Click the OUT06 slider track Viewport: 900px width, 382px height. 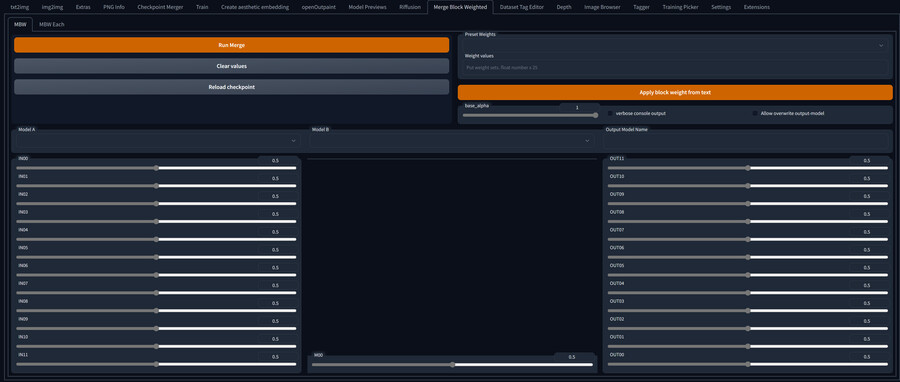coord(748,257)
